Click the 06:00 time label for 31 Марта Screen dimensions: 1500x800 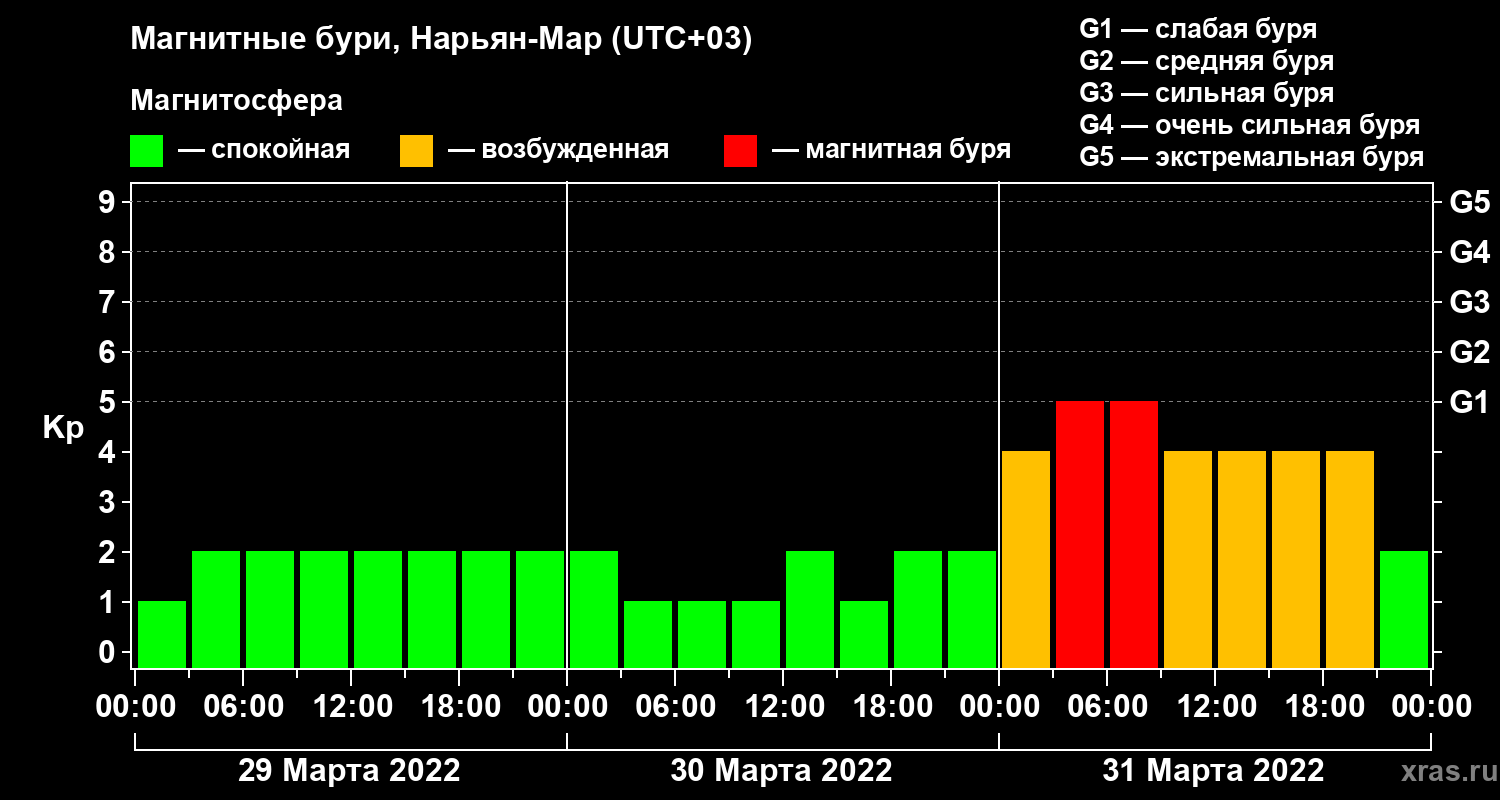[x=1107, y=707]
